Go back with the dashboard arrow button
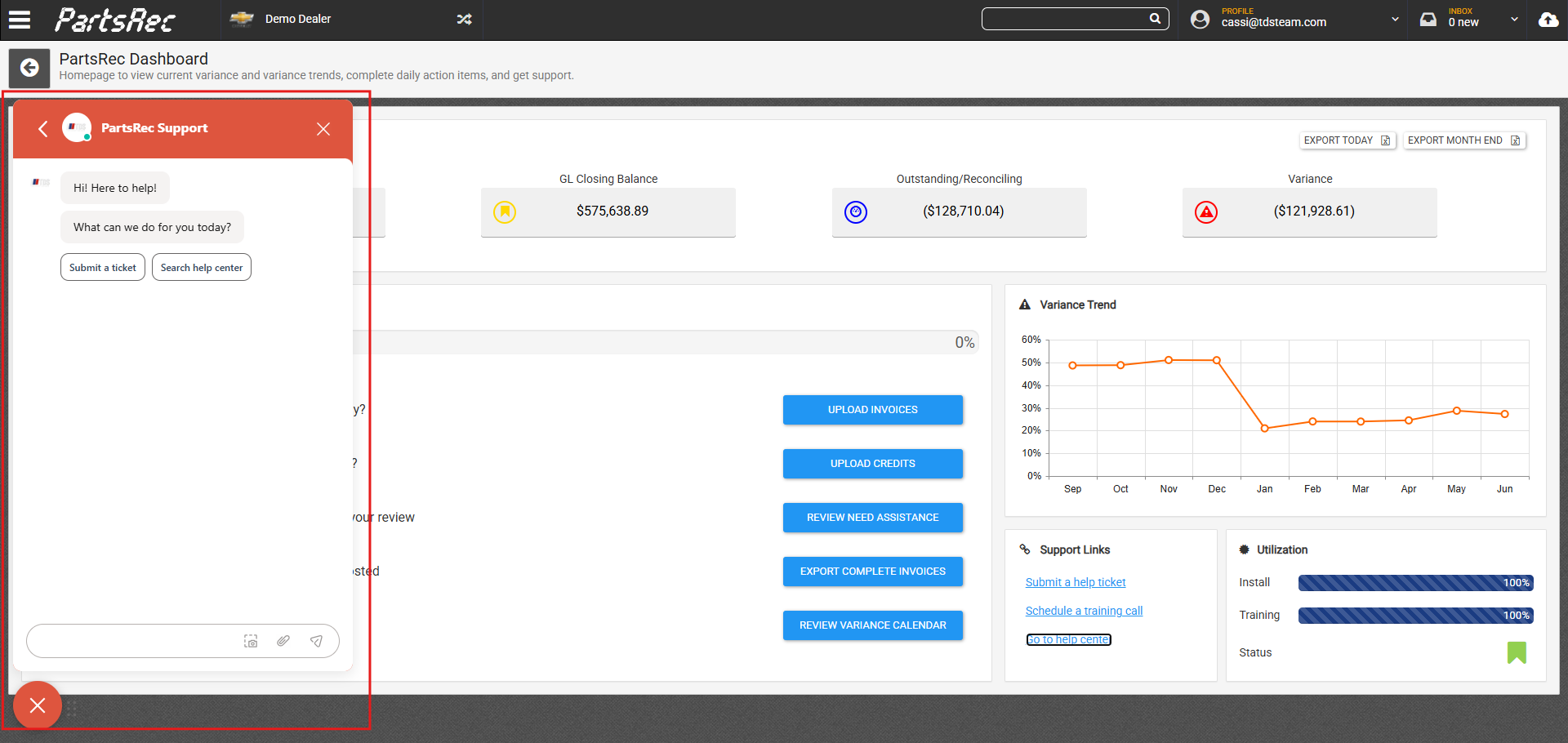The width and height of the screenshot is (1568, 743). click(29, 68)
